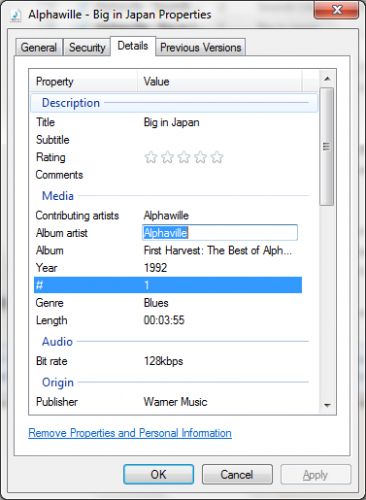Switch to the General tab
366x500 pixels.
[x=39, y=47]
